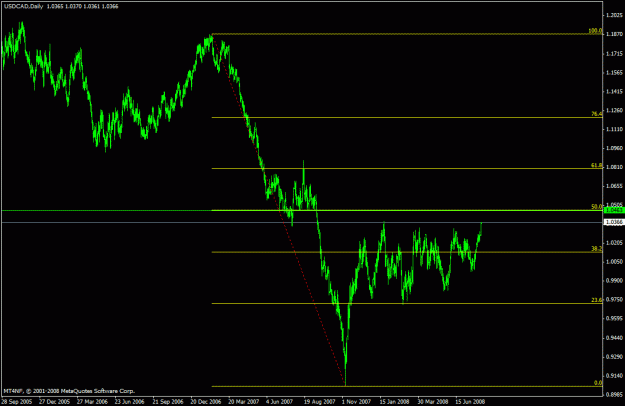The image size is (625, 406).
Task: Click the 0.9290 price axis label
Action: click(x=614, y=357)
